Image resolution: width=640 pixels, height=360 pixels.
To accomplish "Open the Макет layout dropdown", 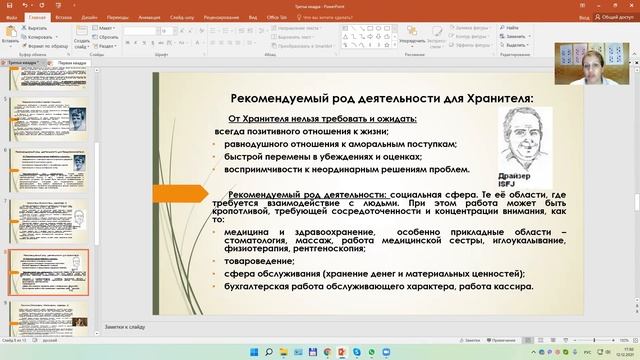I will point(104,28).
